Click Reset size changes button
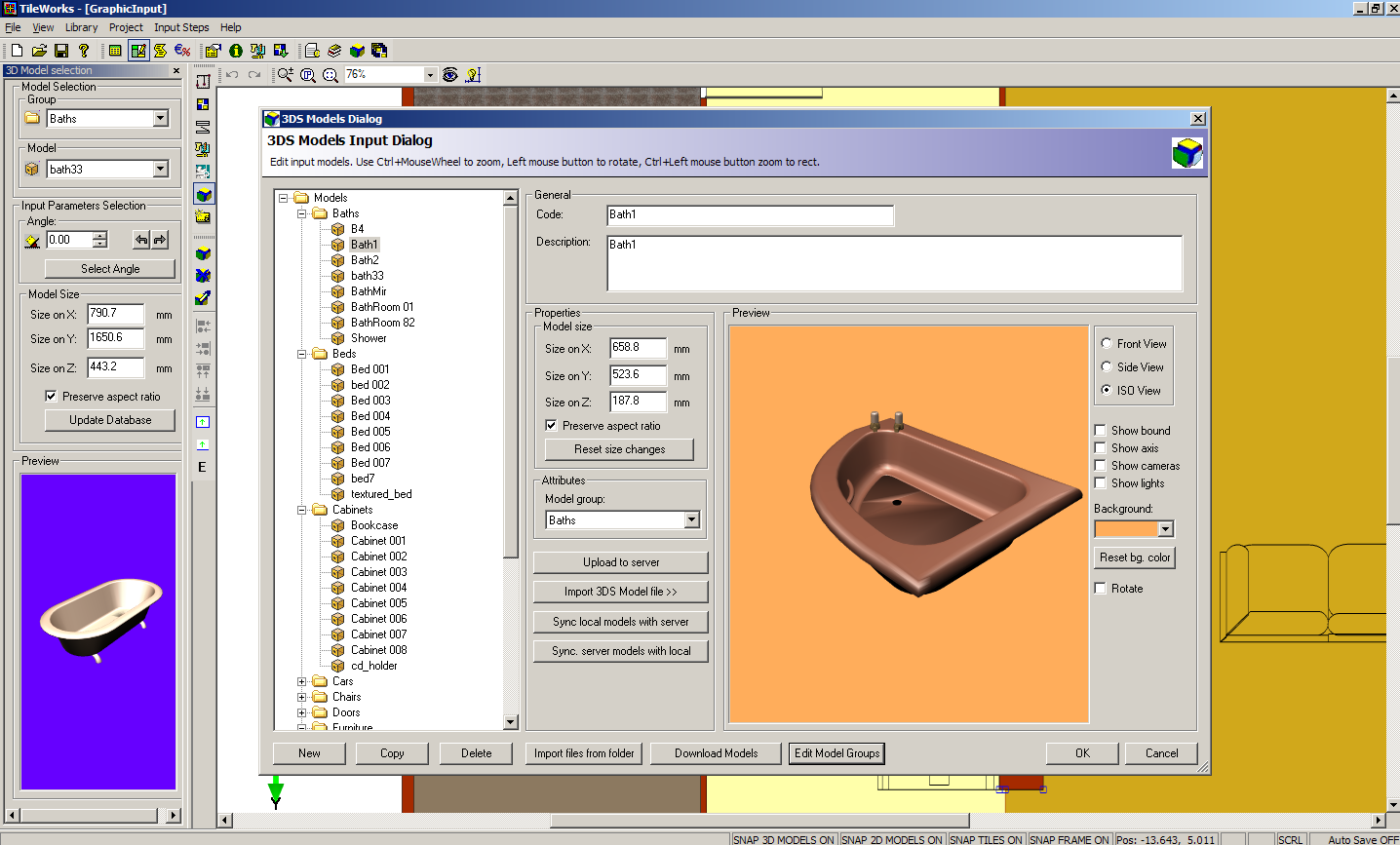Image resolution: width=1400 pixels, height=845 pixels. (x=619, y=449)
